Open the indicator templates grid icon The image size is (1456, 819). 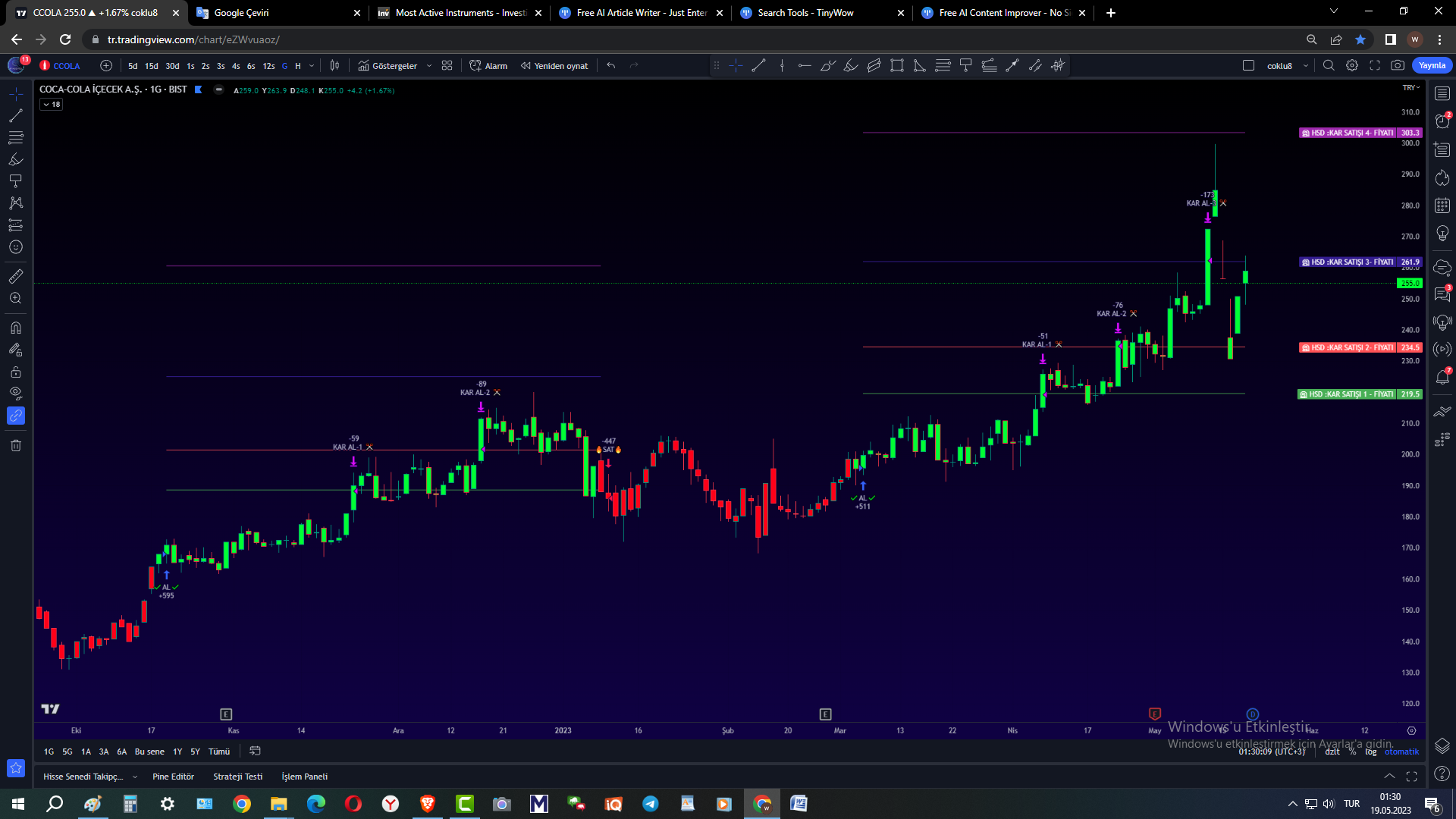(x=447, y=66)
